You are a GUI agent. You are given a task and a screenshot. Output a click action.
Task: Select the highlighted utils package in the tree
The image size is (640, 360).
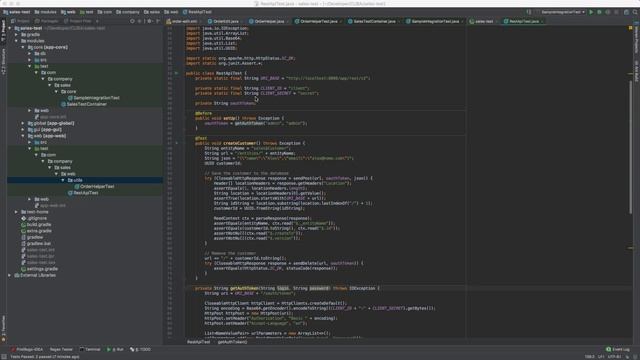point(76,180)
